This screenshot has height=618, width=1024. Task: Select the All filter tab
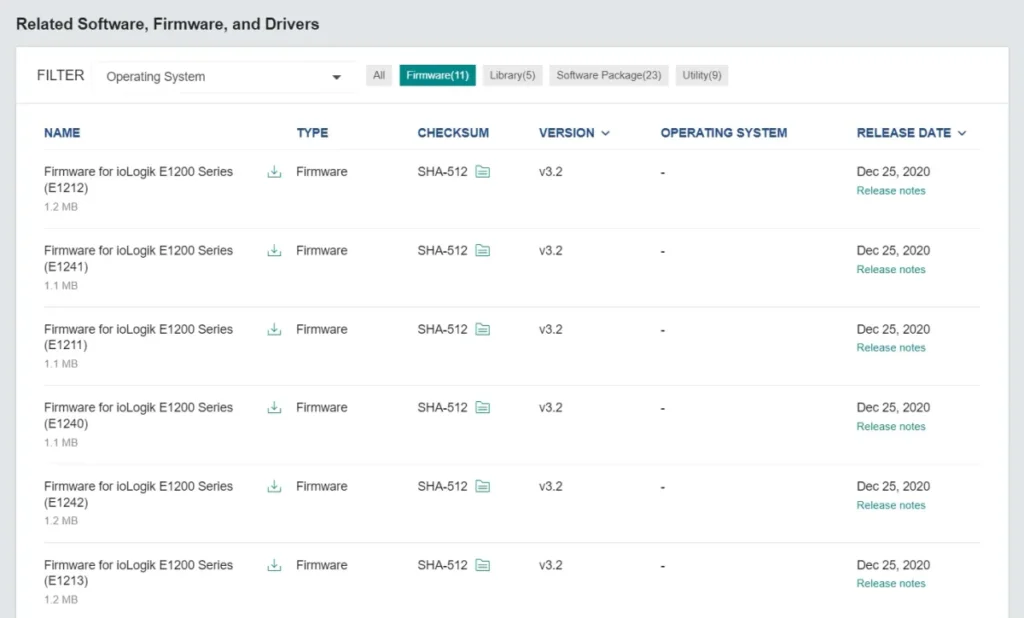tap(379, 75)
